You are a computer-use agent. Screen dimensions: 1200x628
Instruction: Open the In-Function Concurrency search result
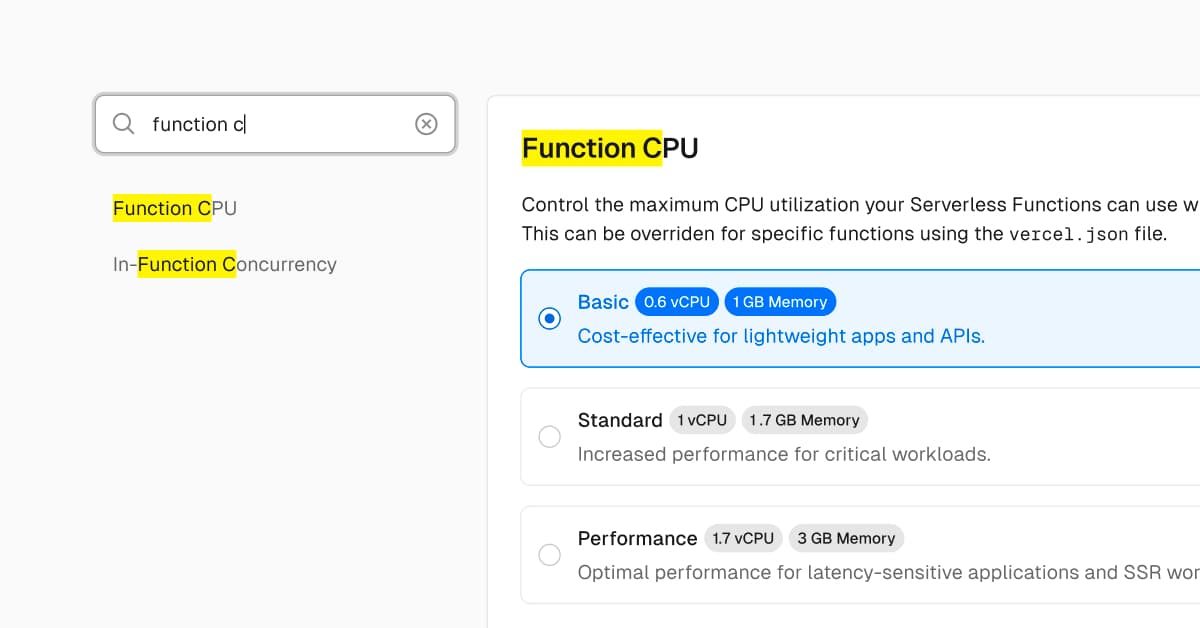[x=225, y=264]
